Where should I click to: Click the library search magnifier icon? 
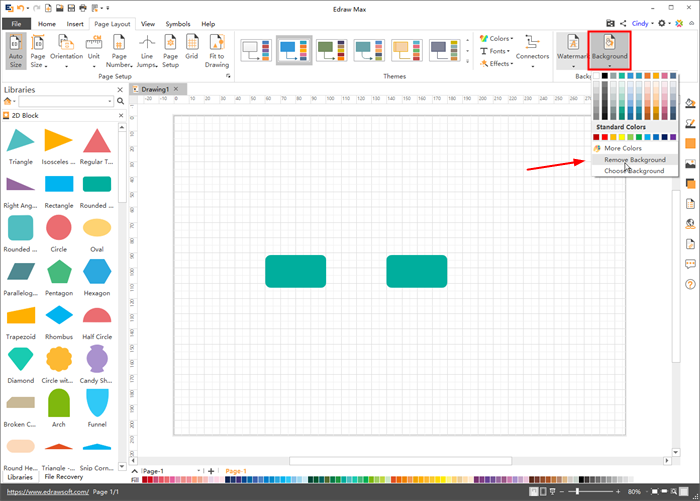pyautogui.click(x=121, y=101)
